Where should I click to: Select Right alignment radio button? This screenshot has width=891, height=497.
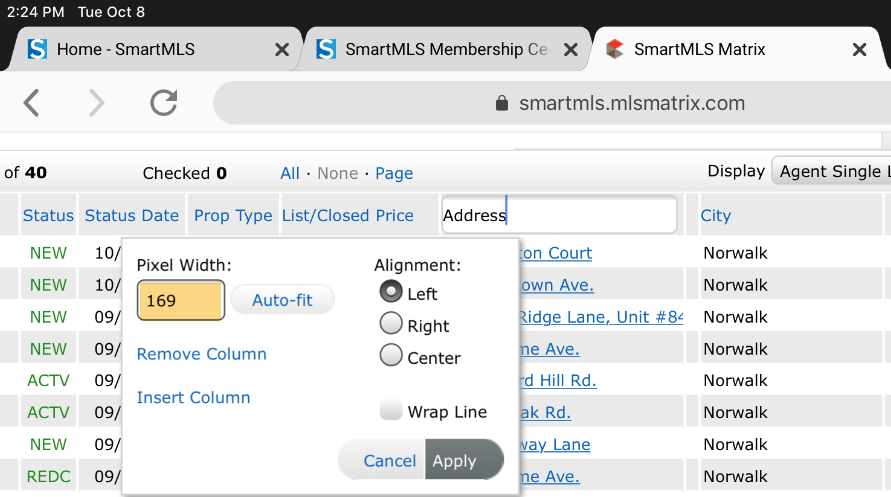pyautogui.click(x=391, y=325)
